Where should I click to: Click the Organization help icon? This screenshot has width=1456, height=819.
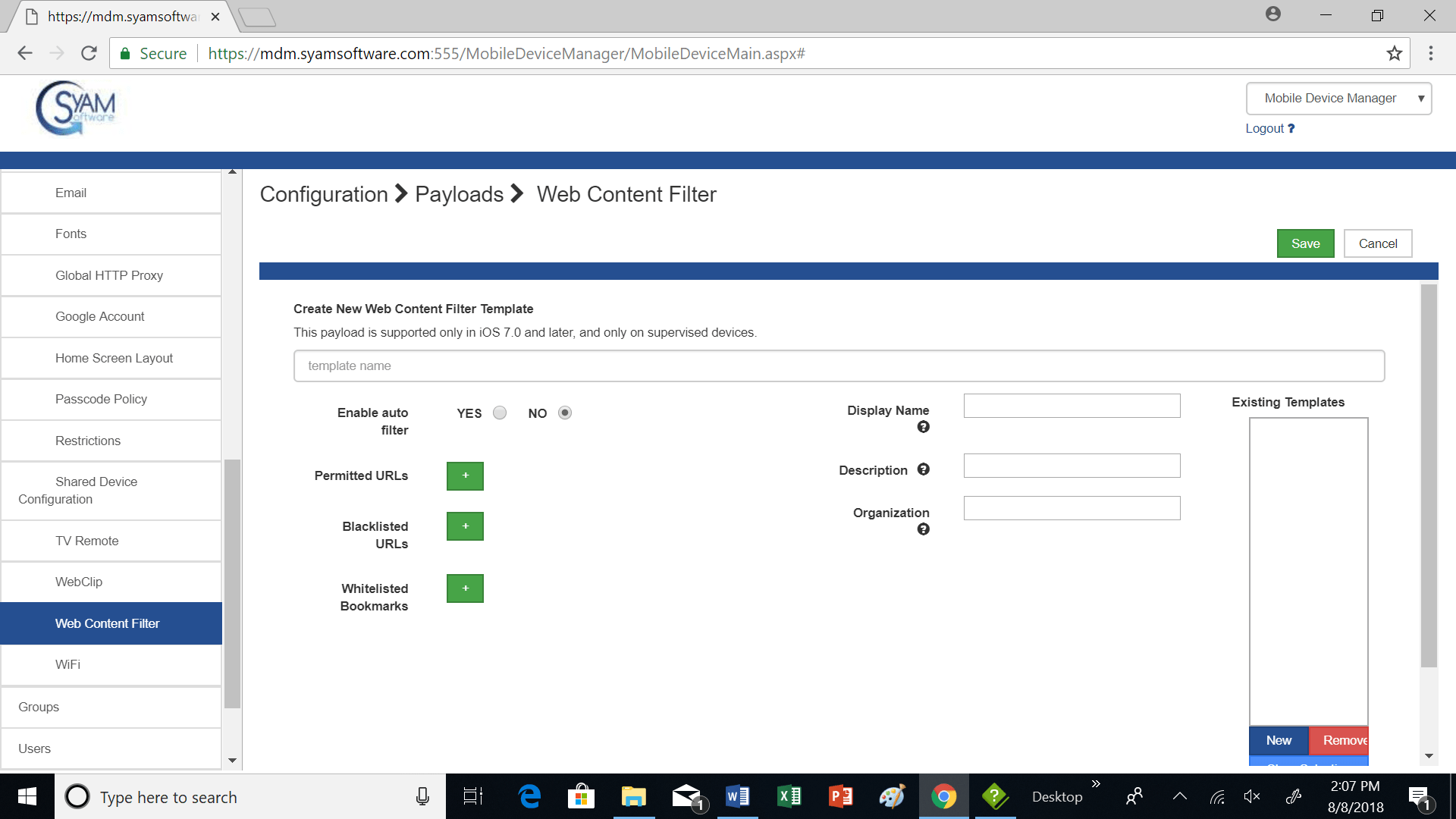[923, 529]
